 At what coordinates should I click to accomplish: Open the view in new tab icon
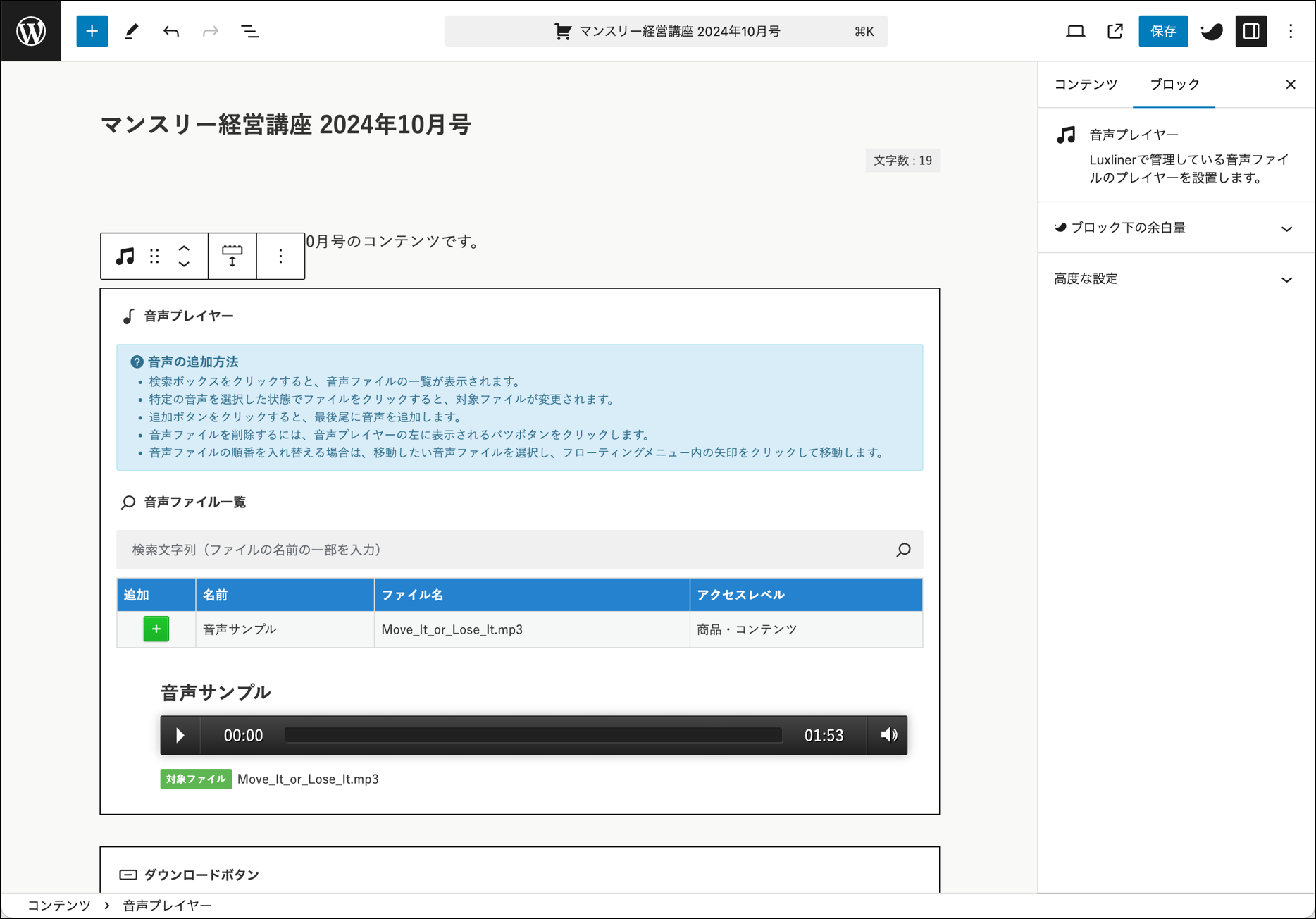pyautogui.click(x=1115, y=31)
